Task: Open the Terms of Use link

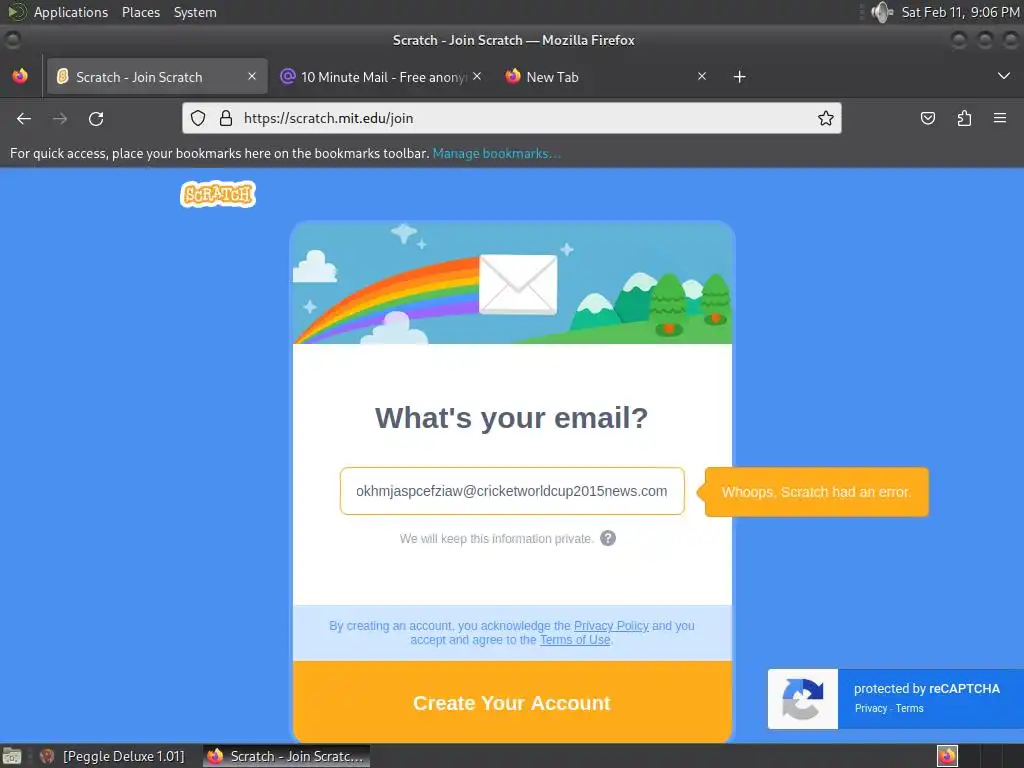Action: click(x=575, y=640)
